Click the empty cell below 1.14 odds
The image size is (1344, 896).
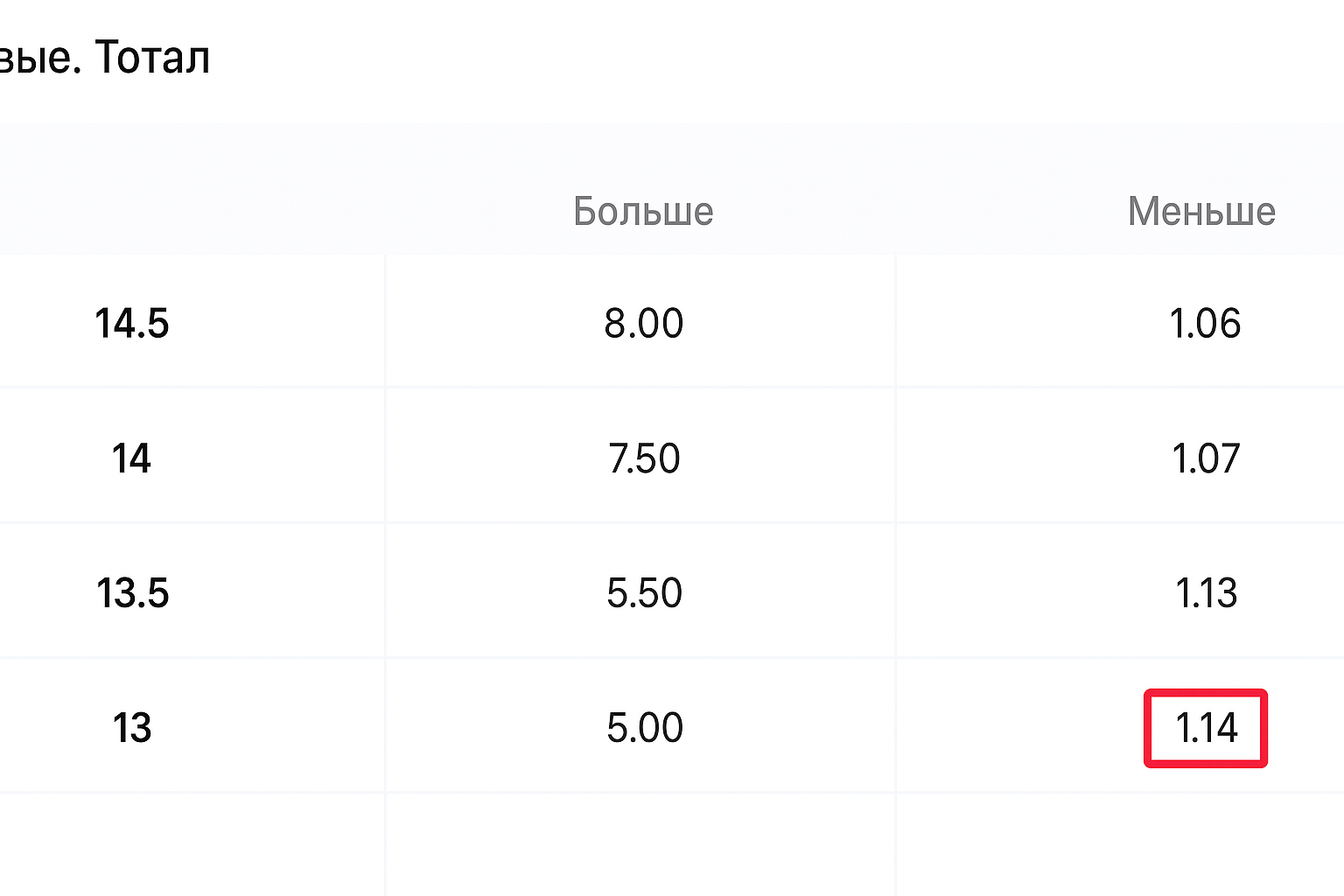pyautogui.click(x=1120, y=844)
